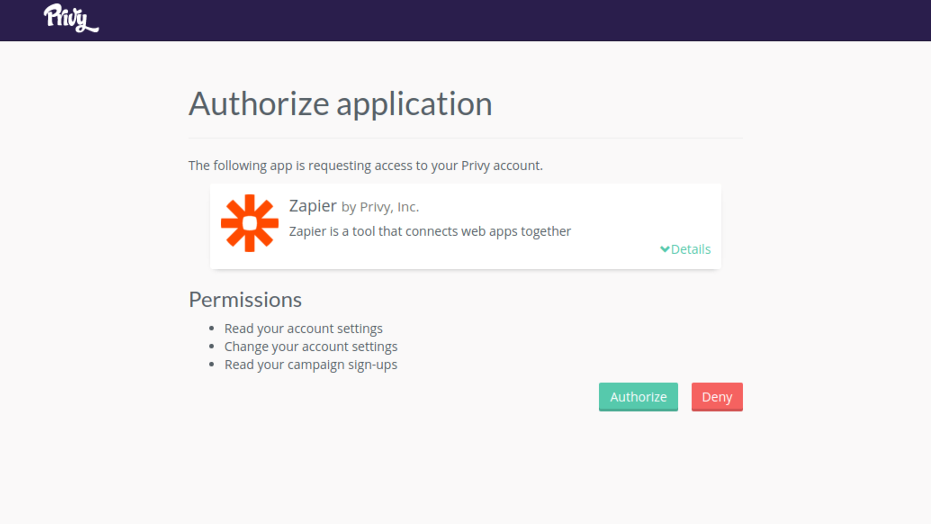The width and height of the screenshot is (931, 524).
Task: Select "Change your account settings" permission
Action: [x=311, y=347]
